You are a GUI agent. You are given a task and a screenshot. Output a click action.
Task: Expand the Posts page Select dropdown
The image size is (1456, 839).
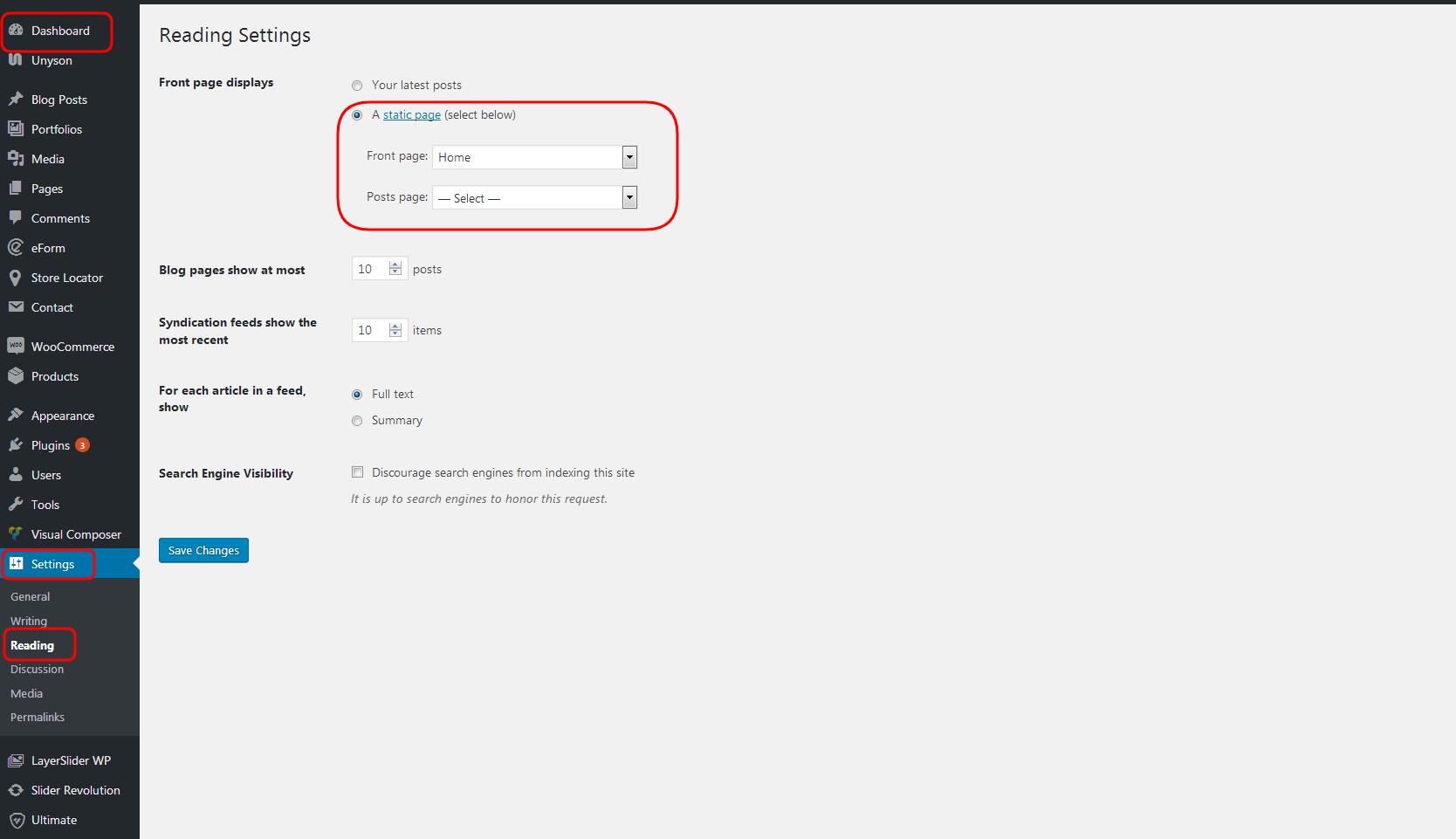629,197
